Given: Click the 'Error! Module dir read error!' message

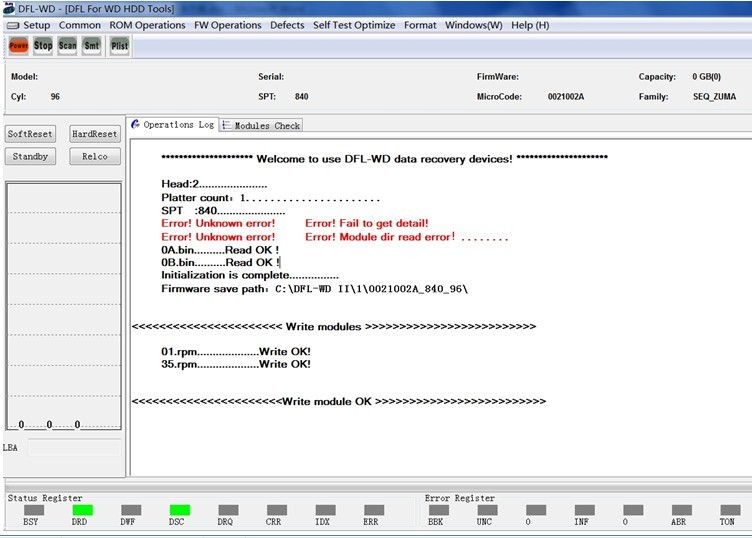Looking at the screenshot, I should [x=380, y=237].
